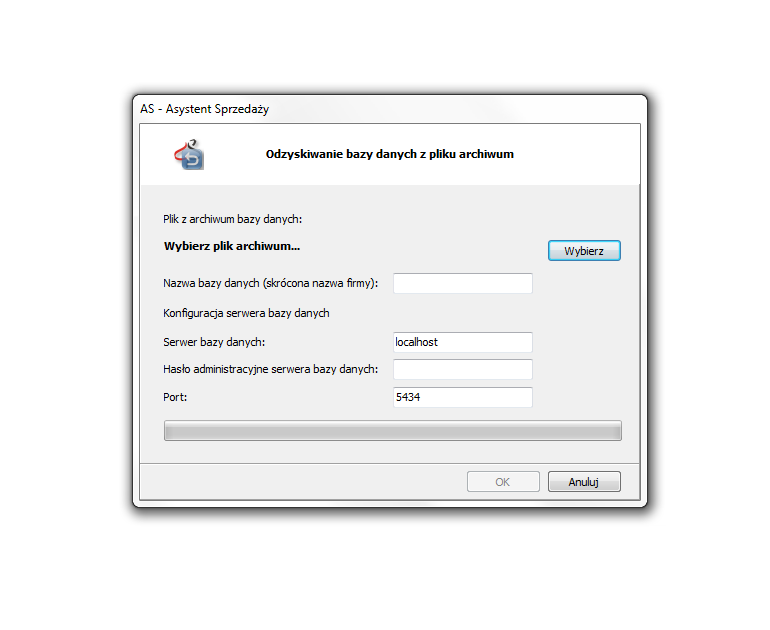The image size is (770, 630).
Task: Cancel the dialog with Anuluj
Action: (x=584, y=482)
